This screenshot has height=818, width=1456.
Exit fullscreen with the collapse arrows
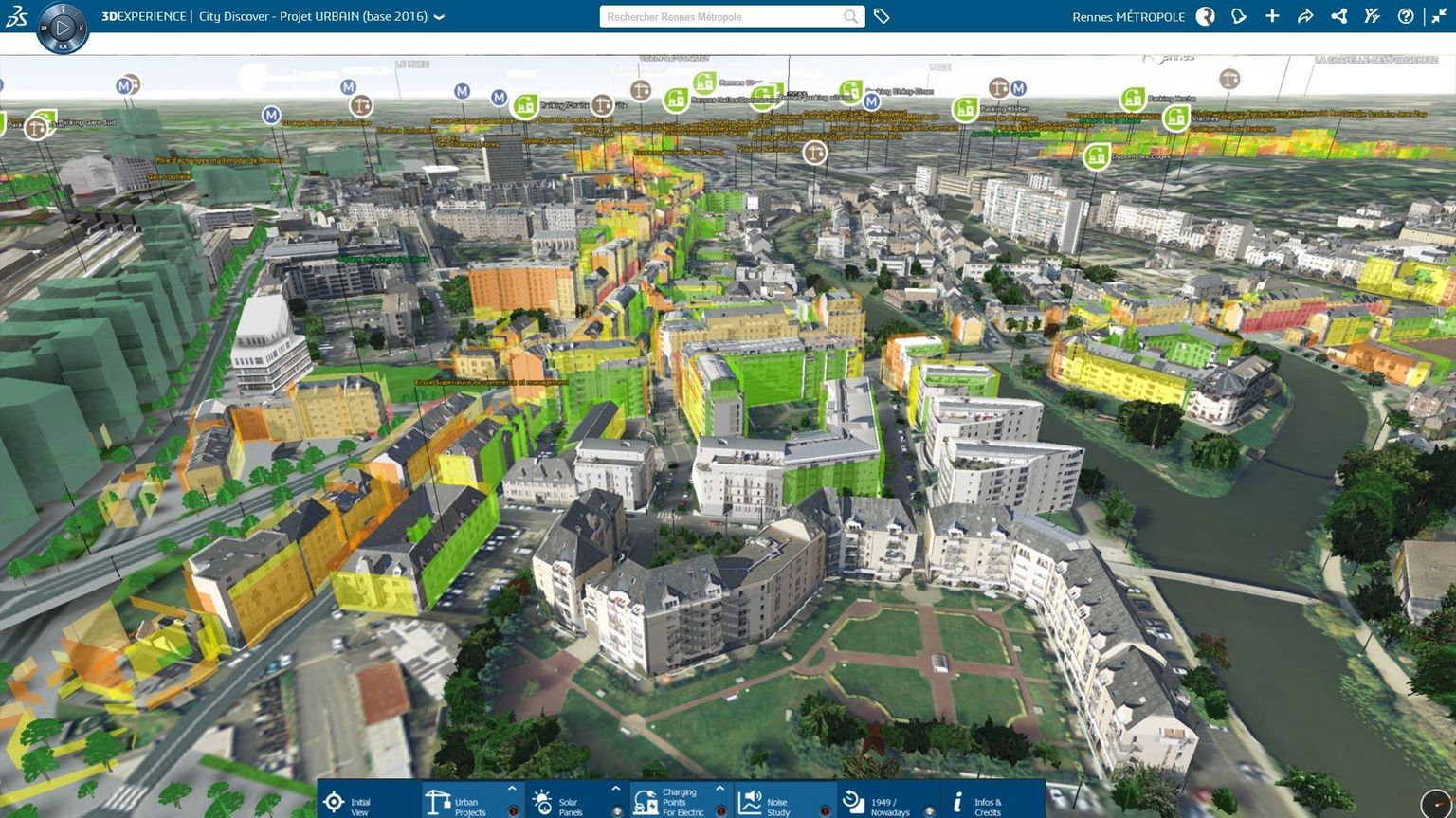point(1439,16)
